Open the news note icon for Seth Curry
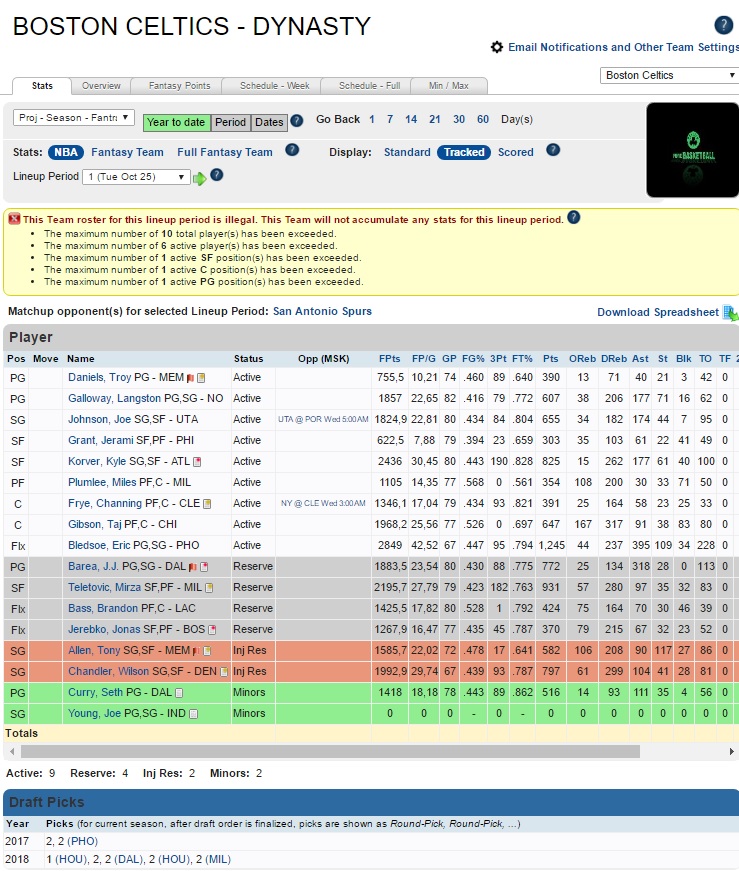Screen dimensions: 739x871 179,693
